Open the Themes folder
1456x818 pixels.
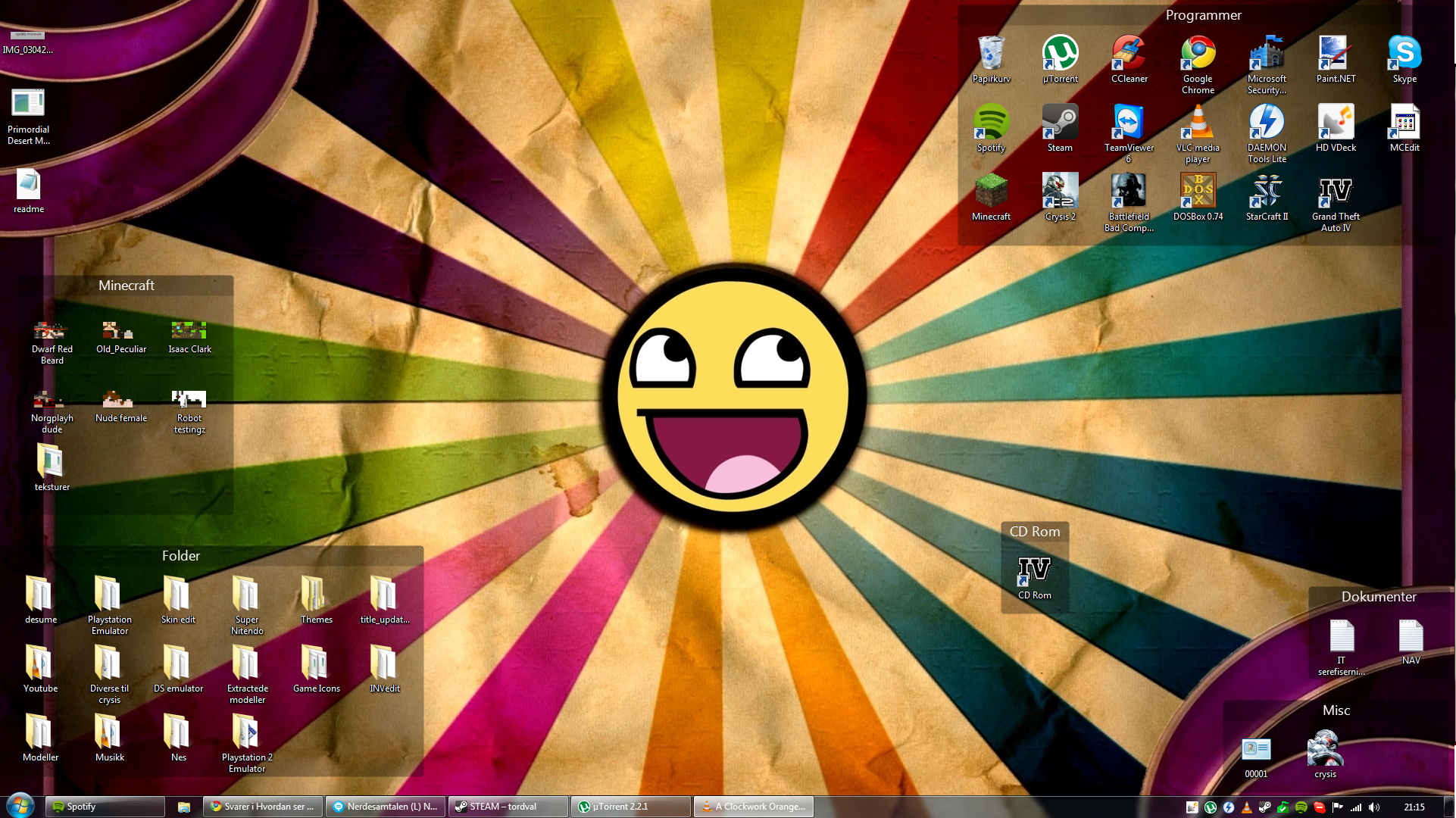click(316, 600)
